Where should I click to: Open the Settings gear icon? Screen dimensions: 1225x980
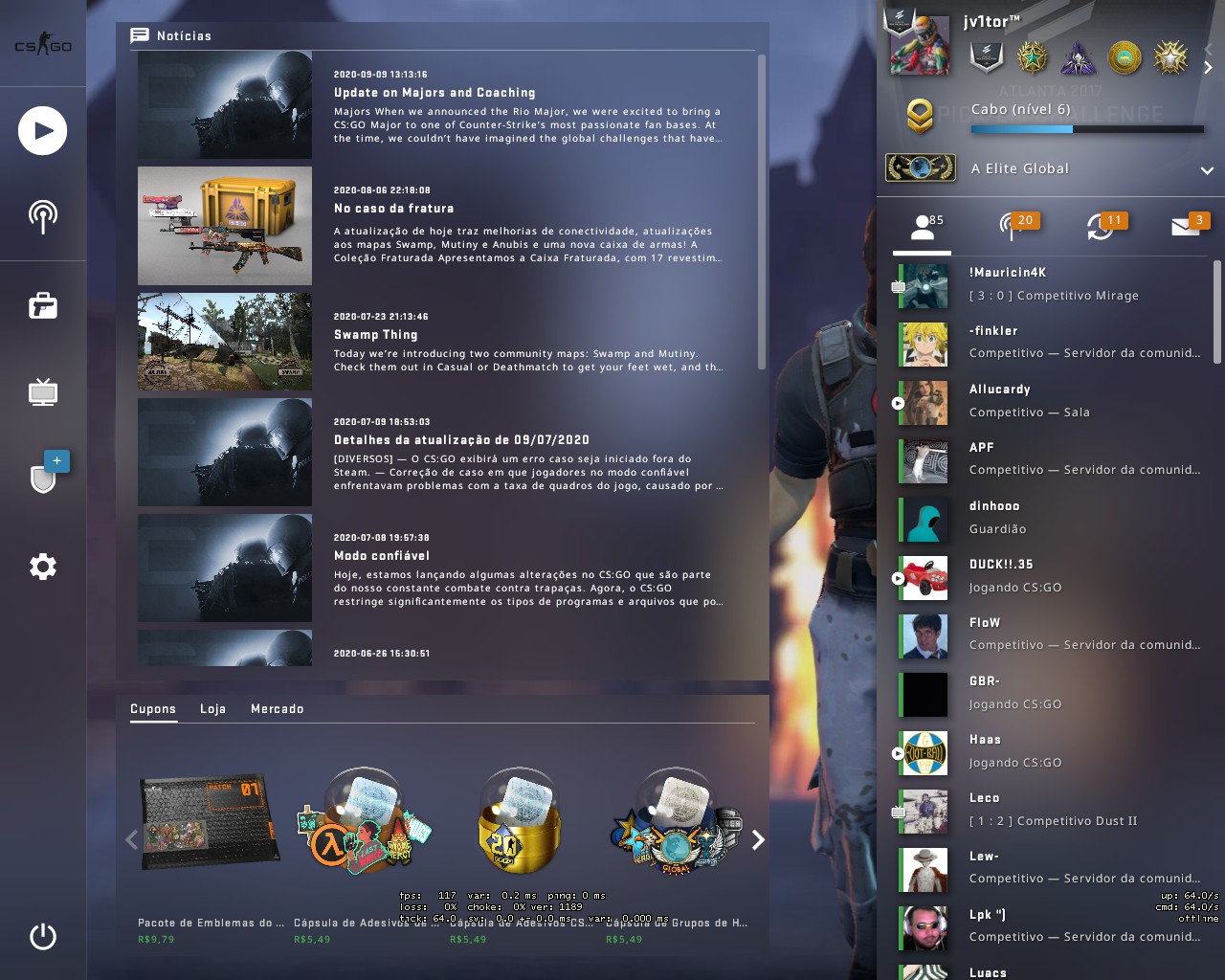[43, 567]
